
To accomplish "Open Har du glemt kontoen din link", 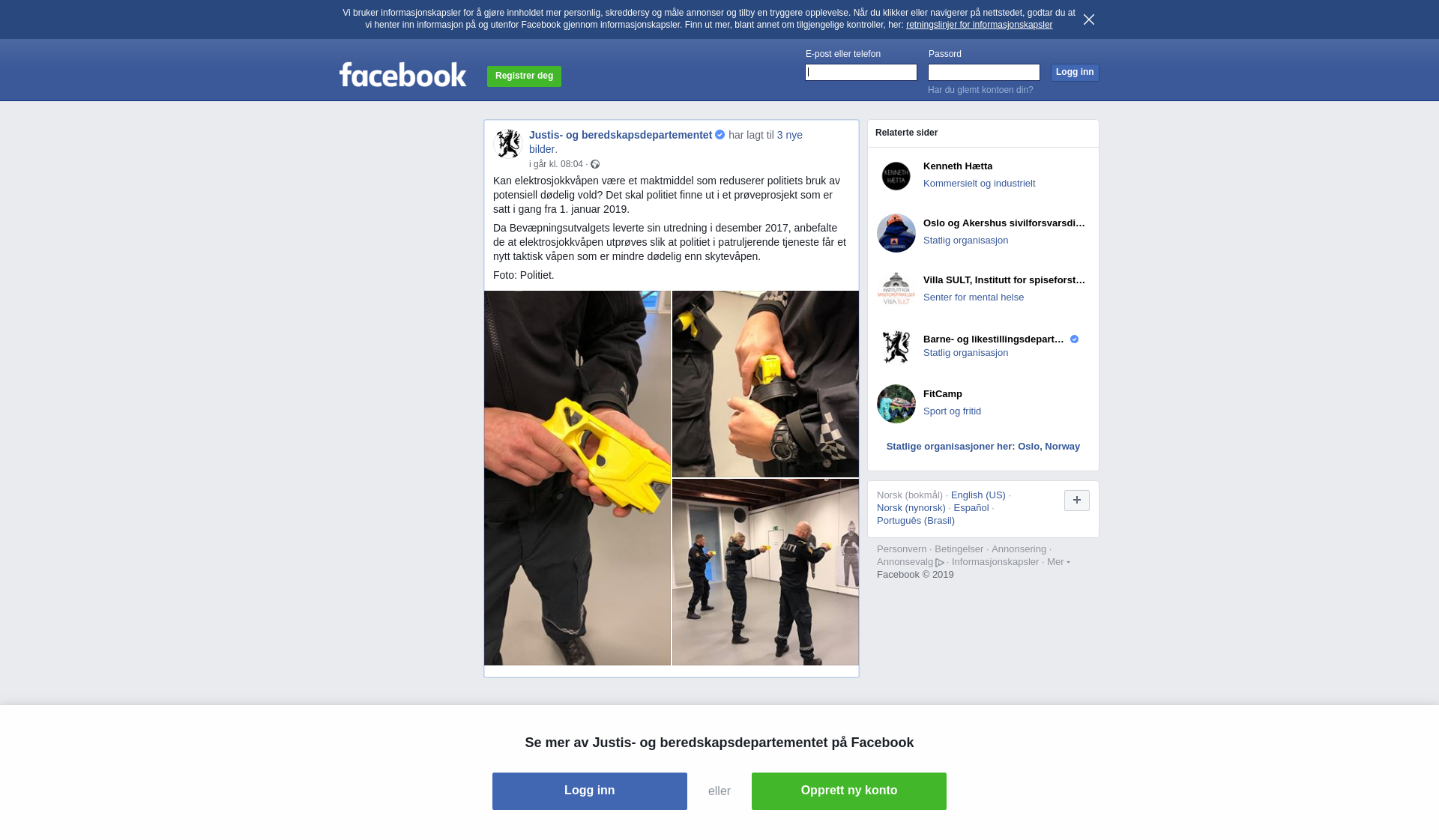I will pos(980,90).
